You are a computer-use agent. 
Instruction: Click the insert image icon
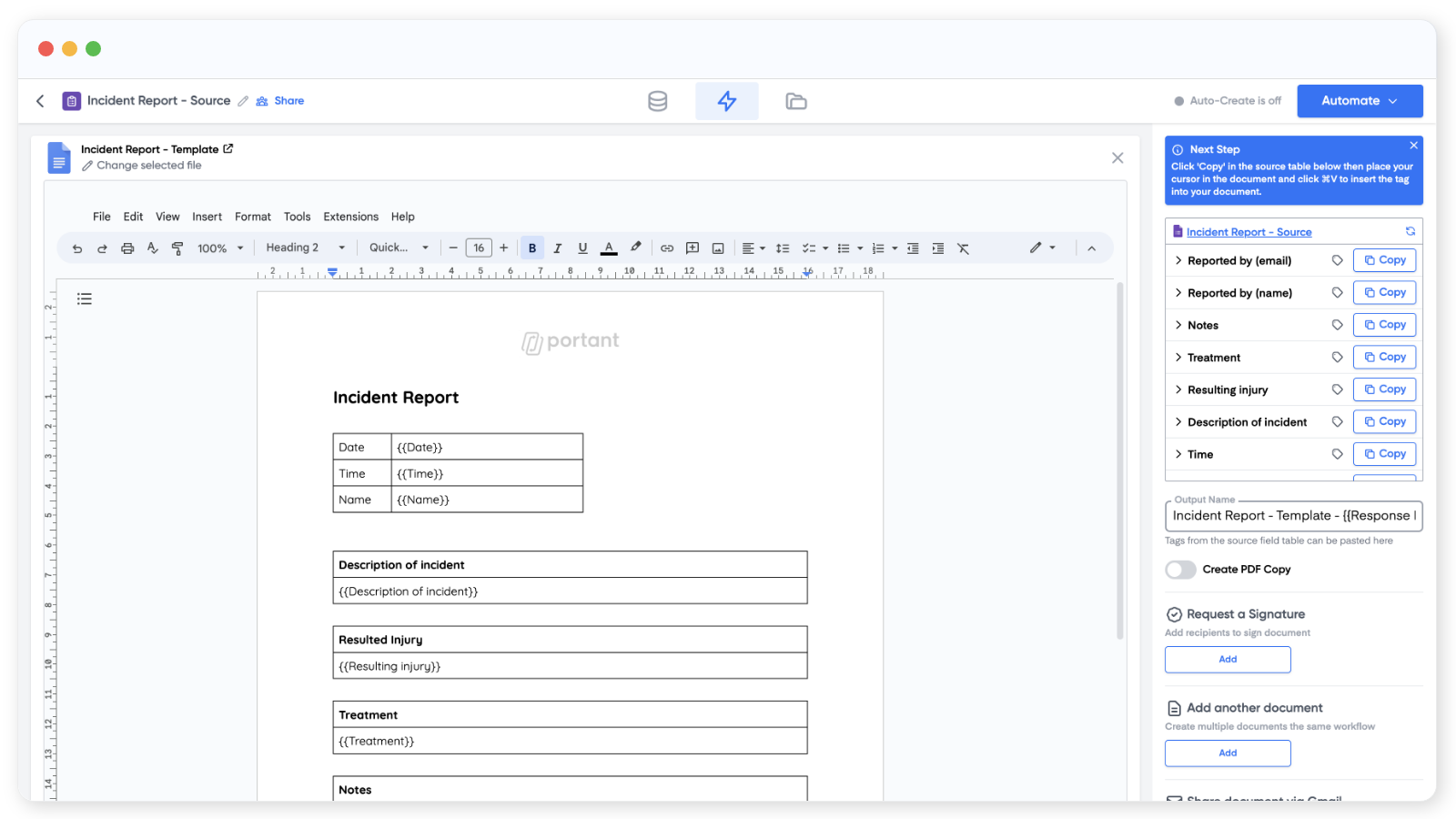pyautogui.click(x=718, y=248)
